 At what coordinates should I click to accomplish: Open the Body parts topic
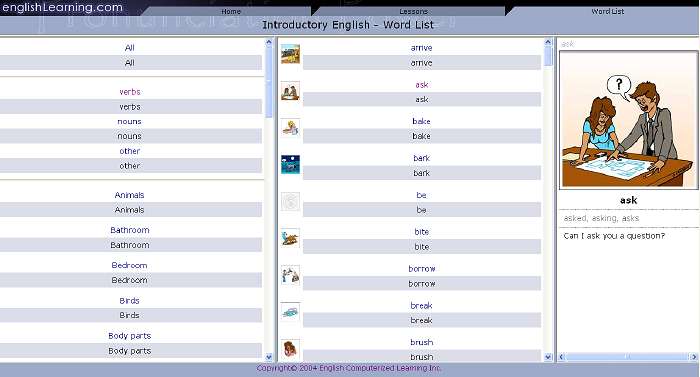tap(129, 336)
